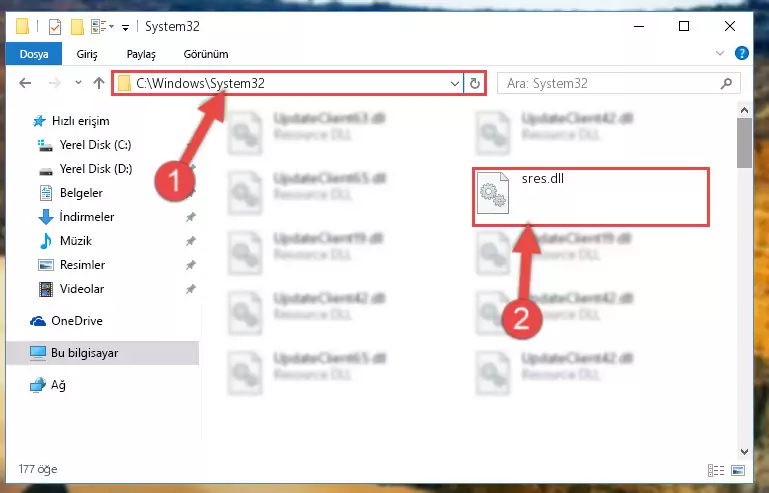Navigate back with the left arrow
This screenshot has width=769, height=493.
[x=25, y=83]
